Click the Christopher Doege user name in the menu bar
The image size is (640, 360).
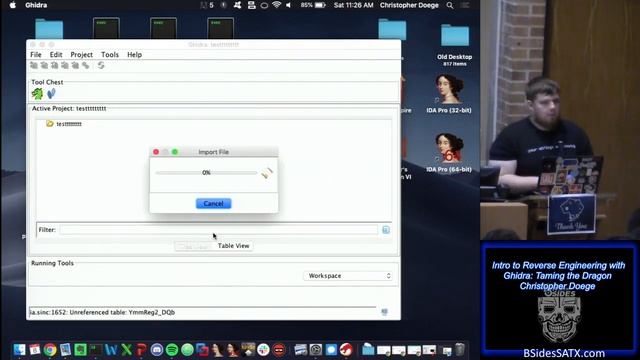(x=409, y=5)
